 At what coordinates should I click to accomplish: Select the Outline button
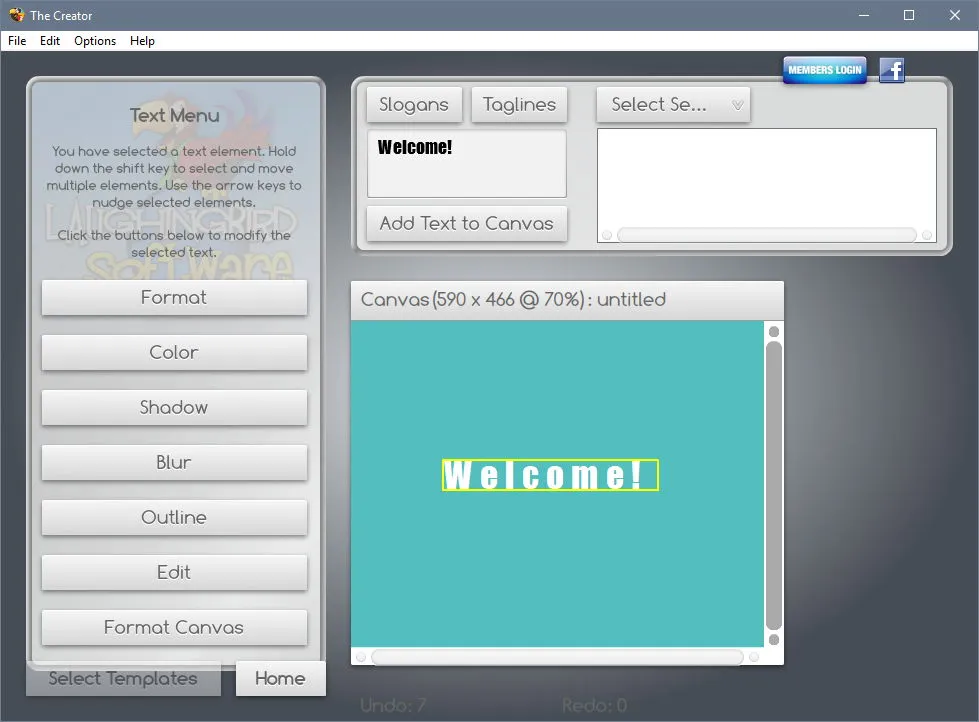pos(174,517)
